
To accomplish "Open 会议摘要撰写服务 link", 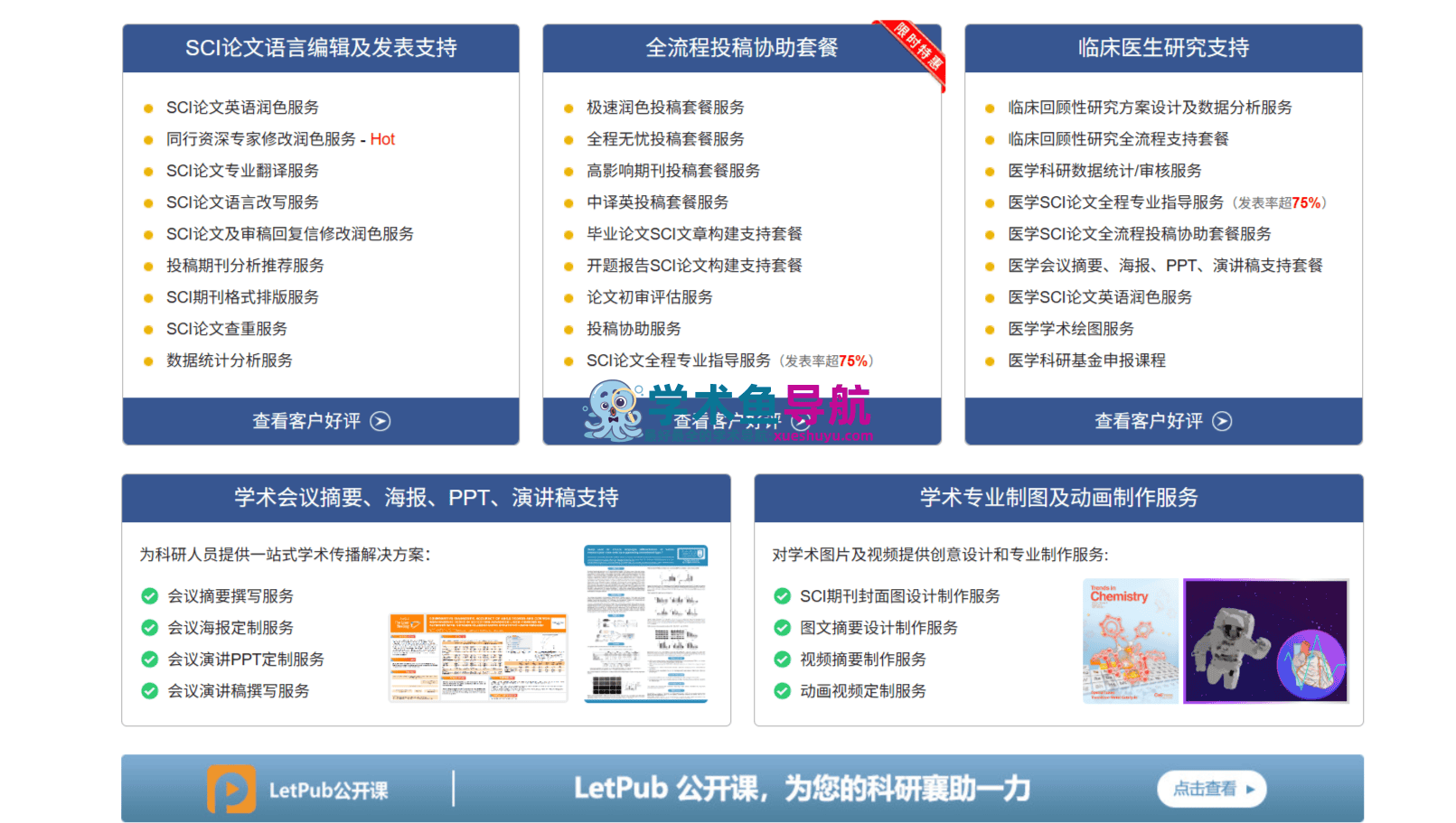I will point(230,596).
